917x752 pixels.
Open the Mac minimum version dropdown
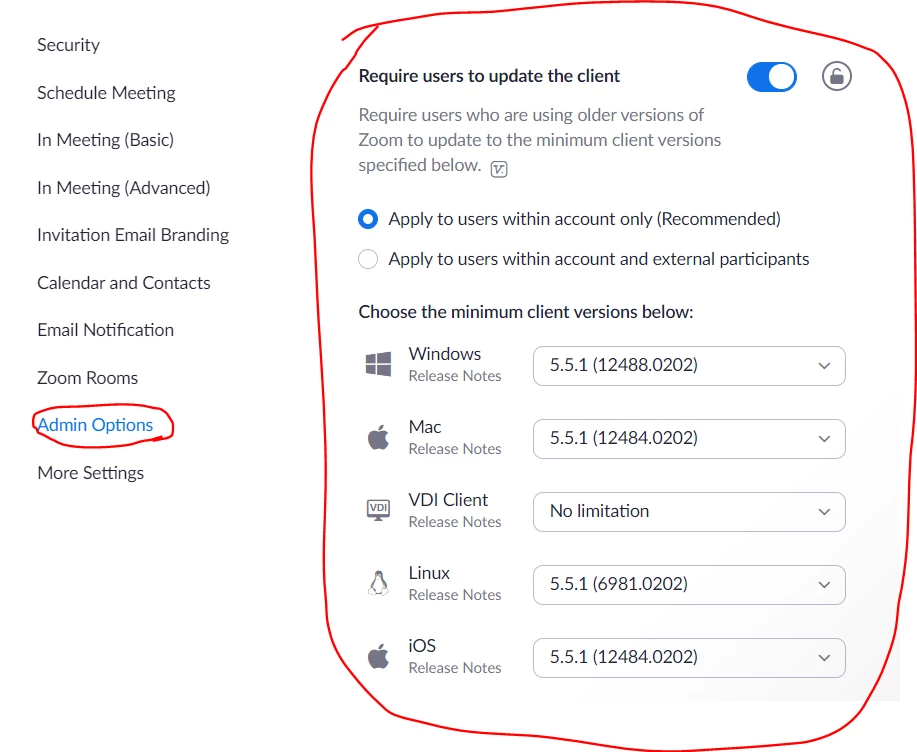[x=689, y=439]
